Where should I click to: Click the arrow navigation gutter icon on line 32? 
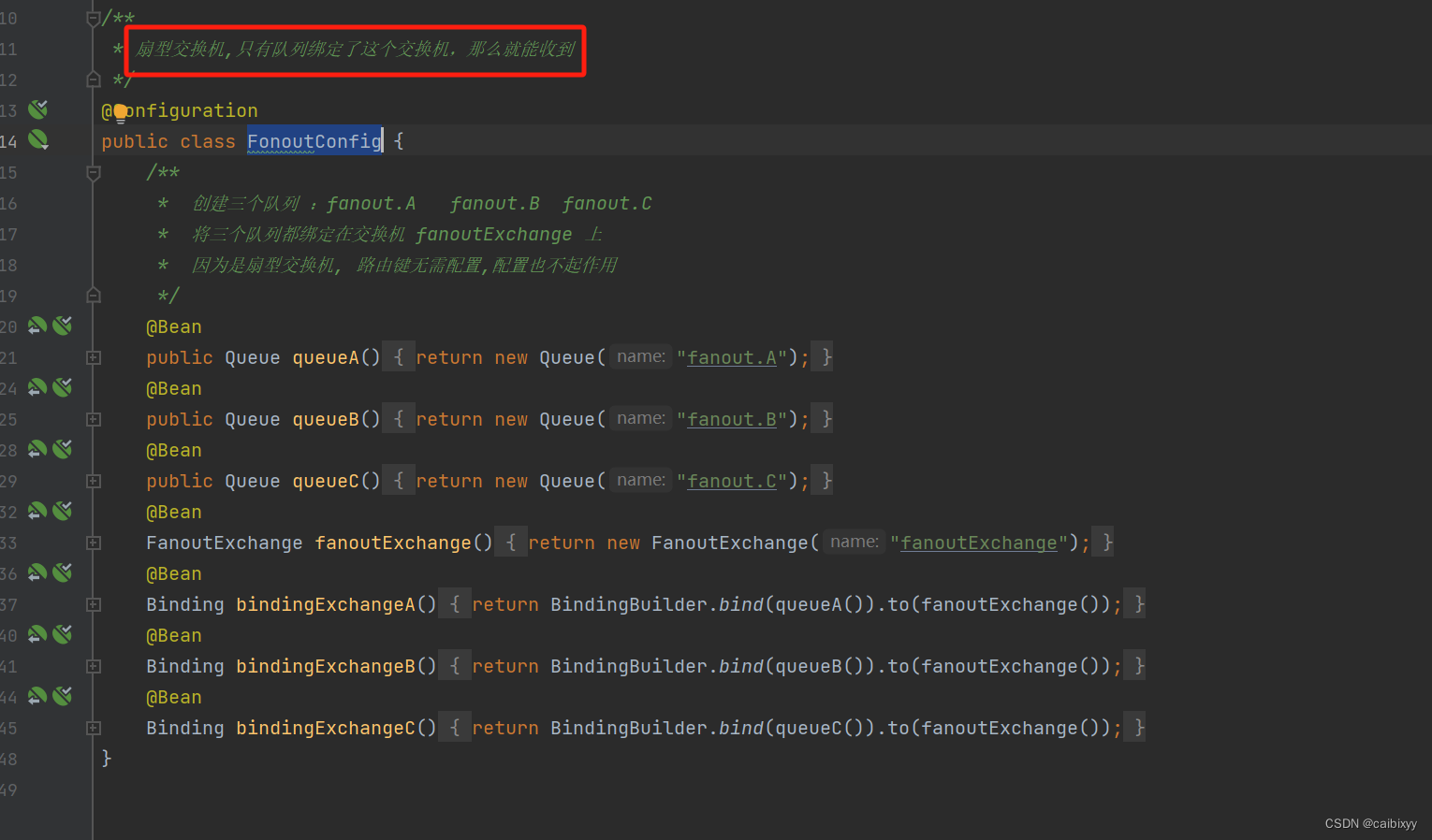(x=37, y=512)
